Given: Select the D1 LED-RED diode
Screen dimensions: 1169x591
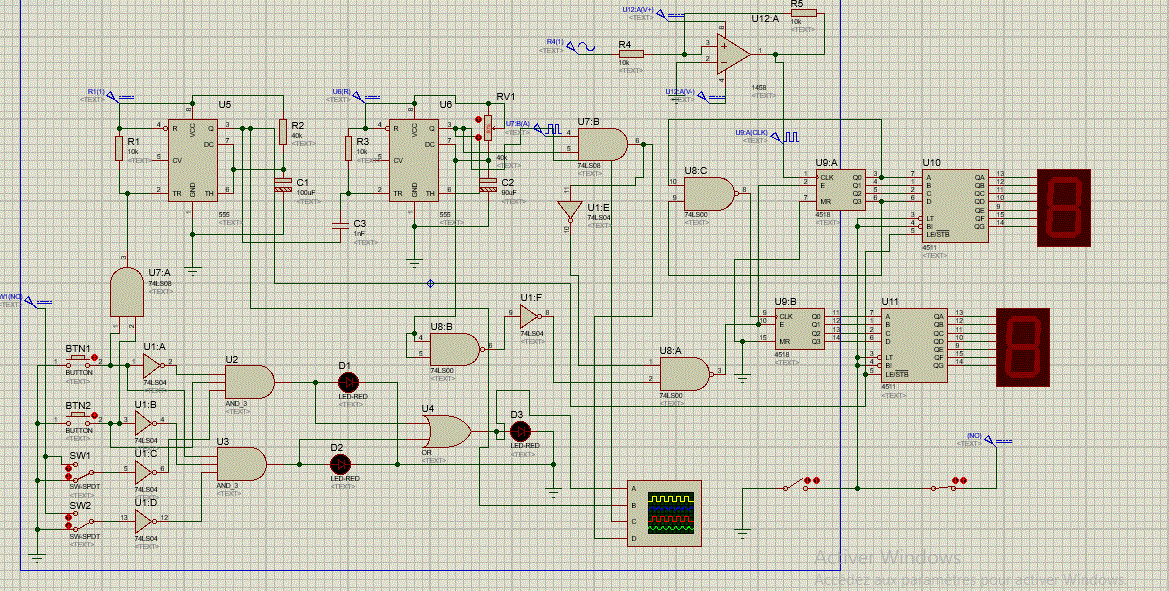Looking at the screenshot, I should coord(348,382).
